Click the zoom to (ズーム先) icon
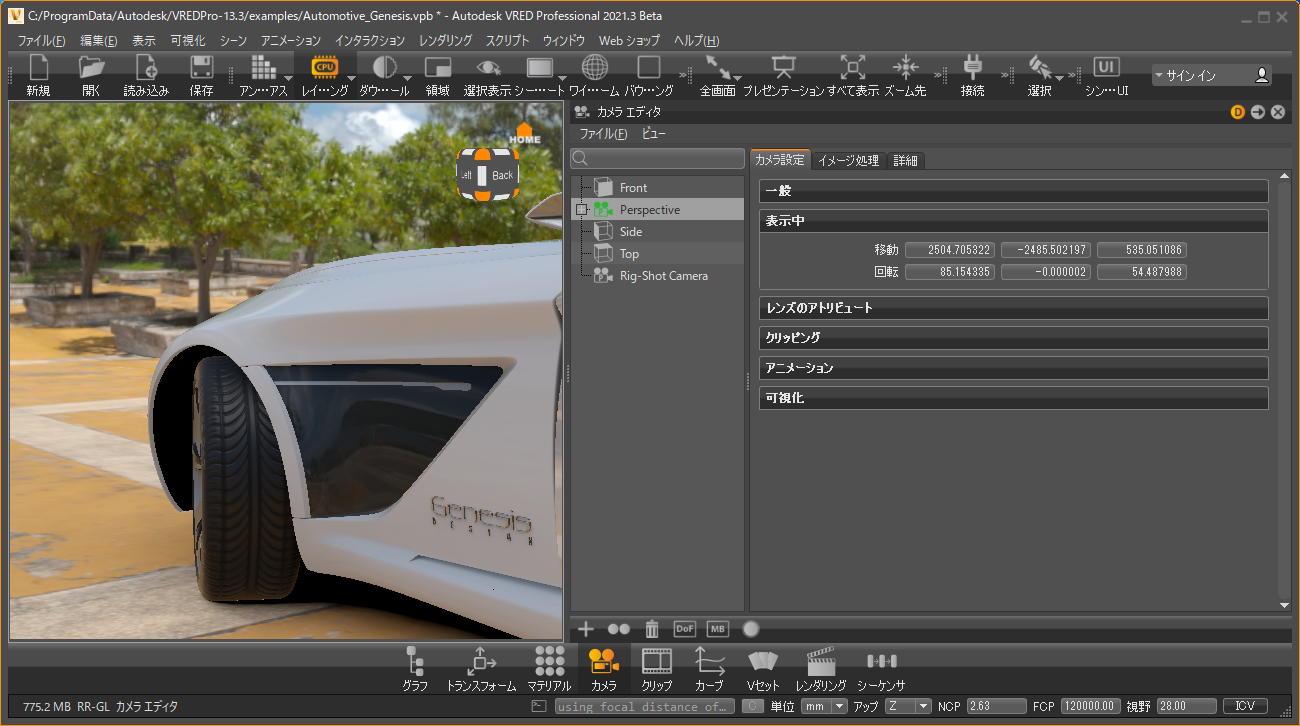Image resolution: width=1300 pixels, height=726 pixels. click(x=906, y=68)
